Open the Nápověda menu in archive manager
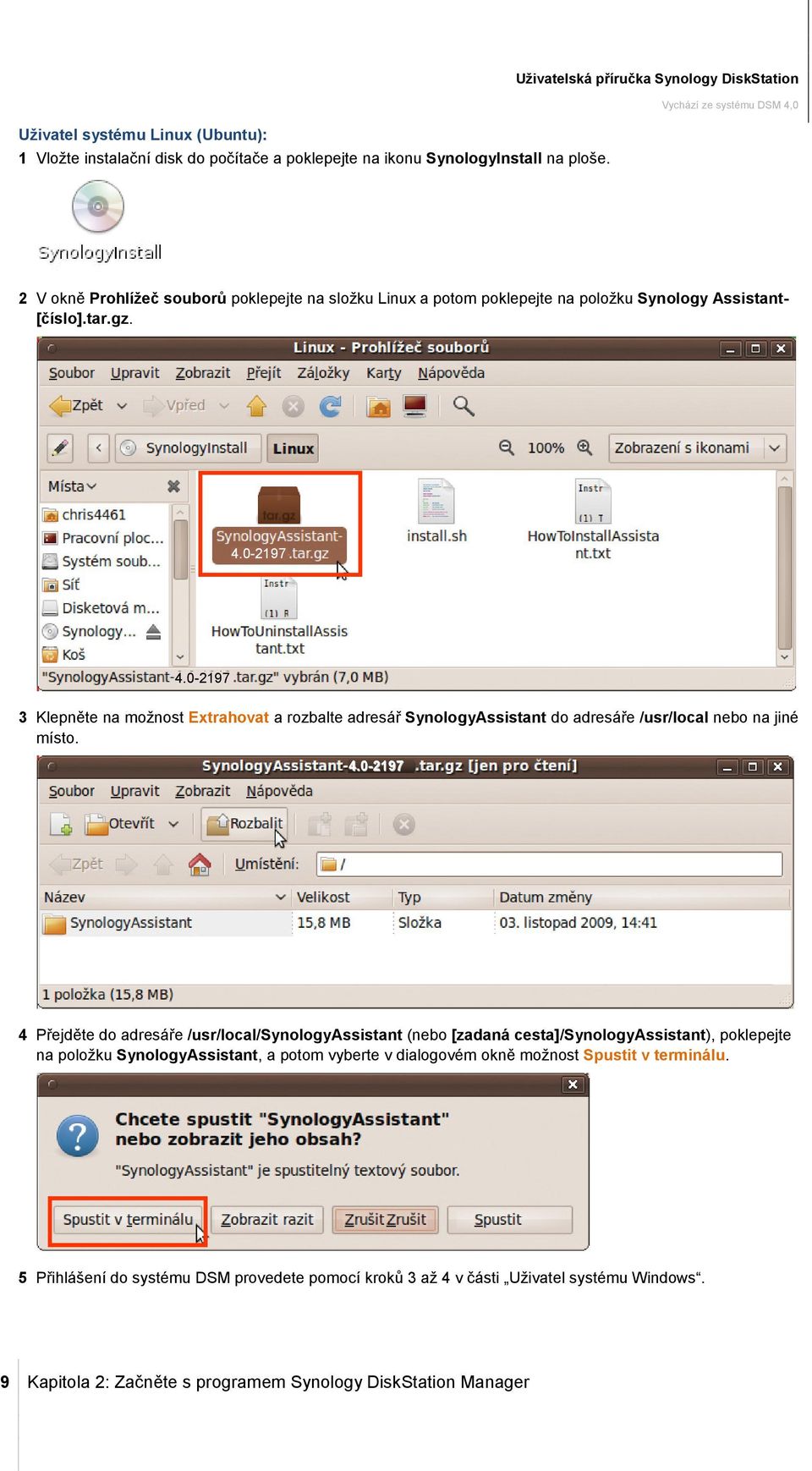 click(279, 791)
